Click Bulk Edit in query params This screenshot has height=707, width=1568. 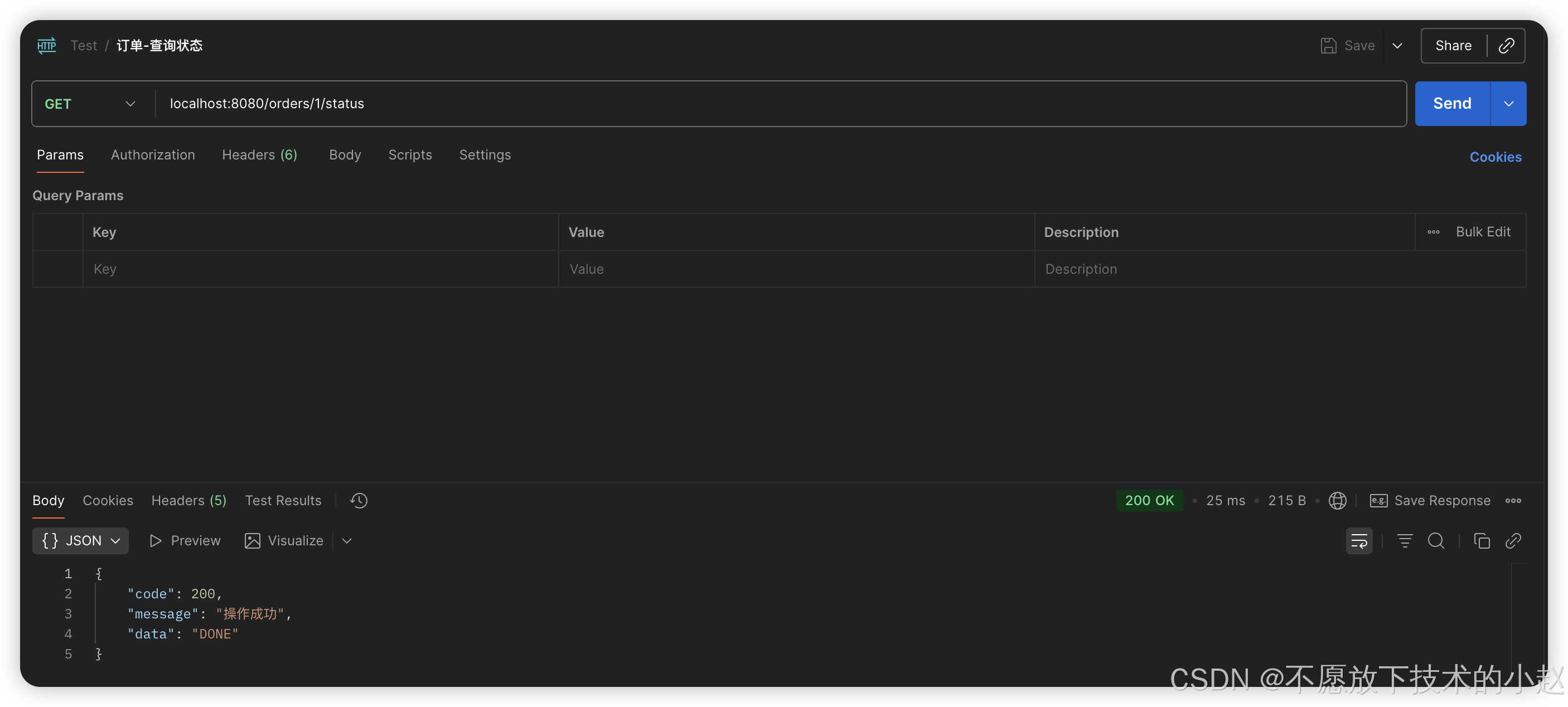pos(1483,232)
